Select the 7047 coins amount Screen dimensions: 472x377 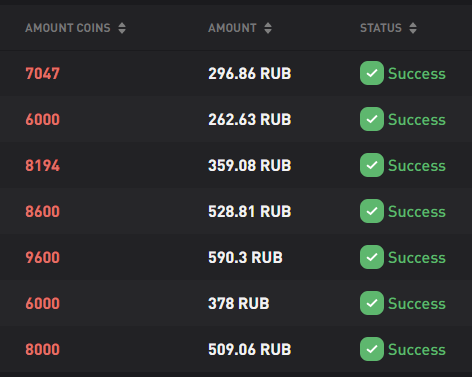[x=43, y=73]
